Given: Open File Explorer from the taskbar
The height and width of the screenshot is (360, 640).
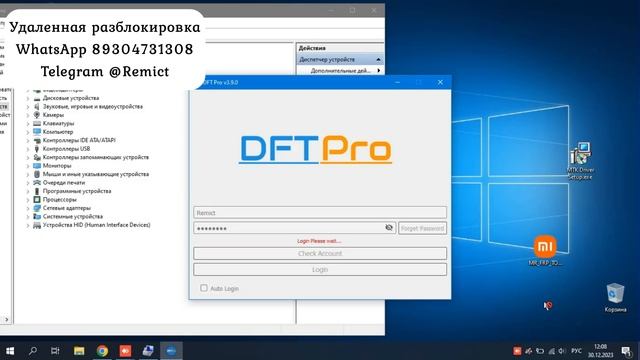Looking at the screenshot, I should click(79, 351).
